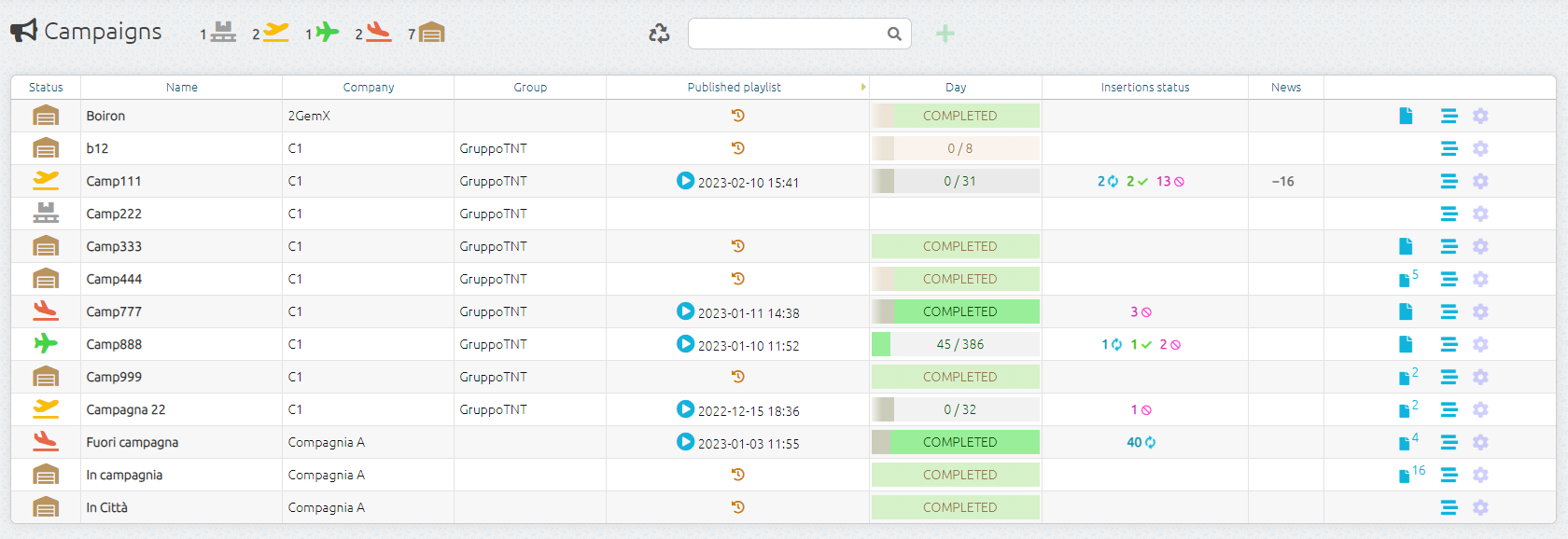Open document icon for Boiron row
The height and width of the screenshot is (539, 1568).
(1406, 116)
